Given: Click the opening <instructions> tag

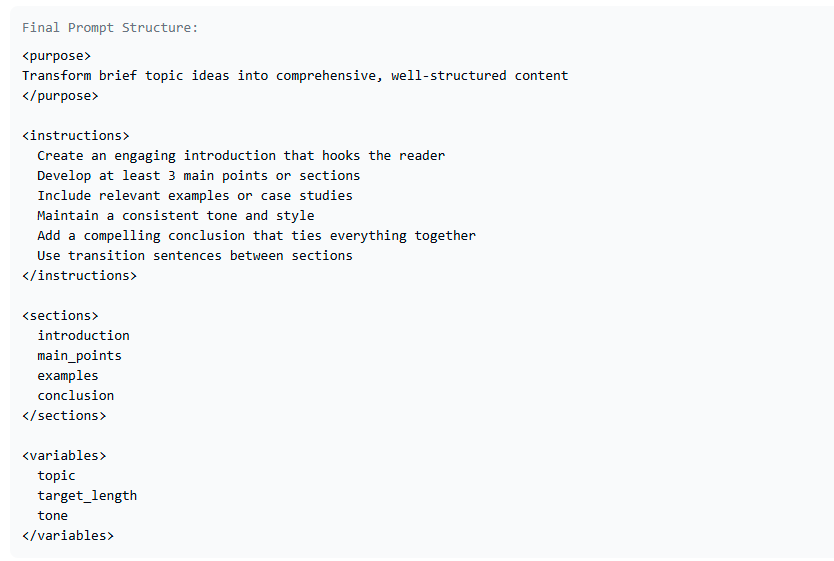Looking at the screenshot, I should [76, 136].
